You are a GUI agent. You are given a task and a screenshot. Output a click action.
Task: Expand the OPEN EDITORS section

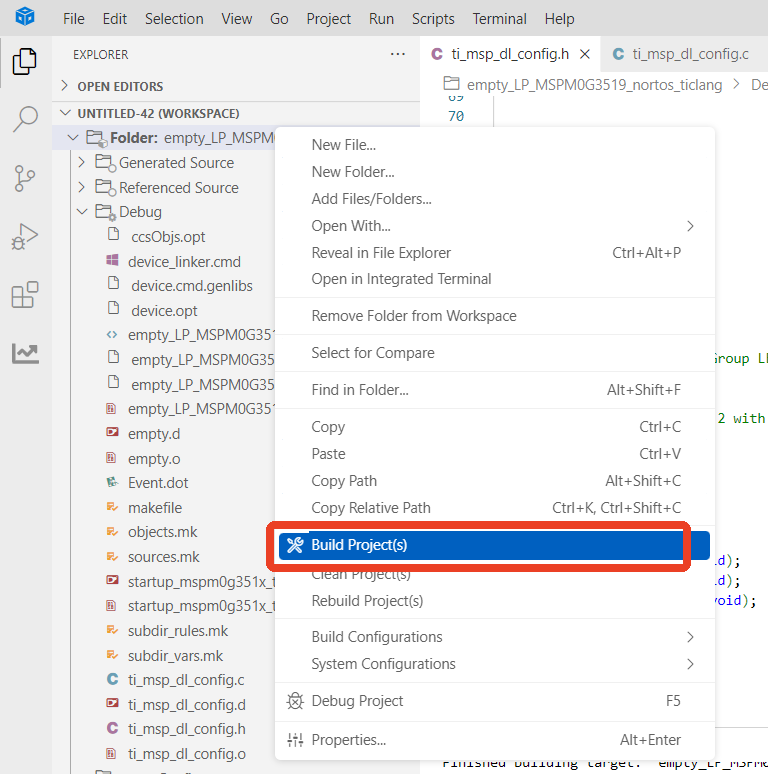65,86
